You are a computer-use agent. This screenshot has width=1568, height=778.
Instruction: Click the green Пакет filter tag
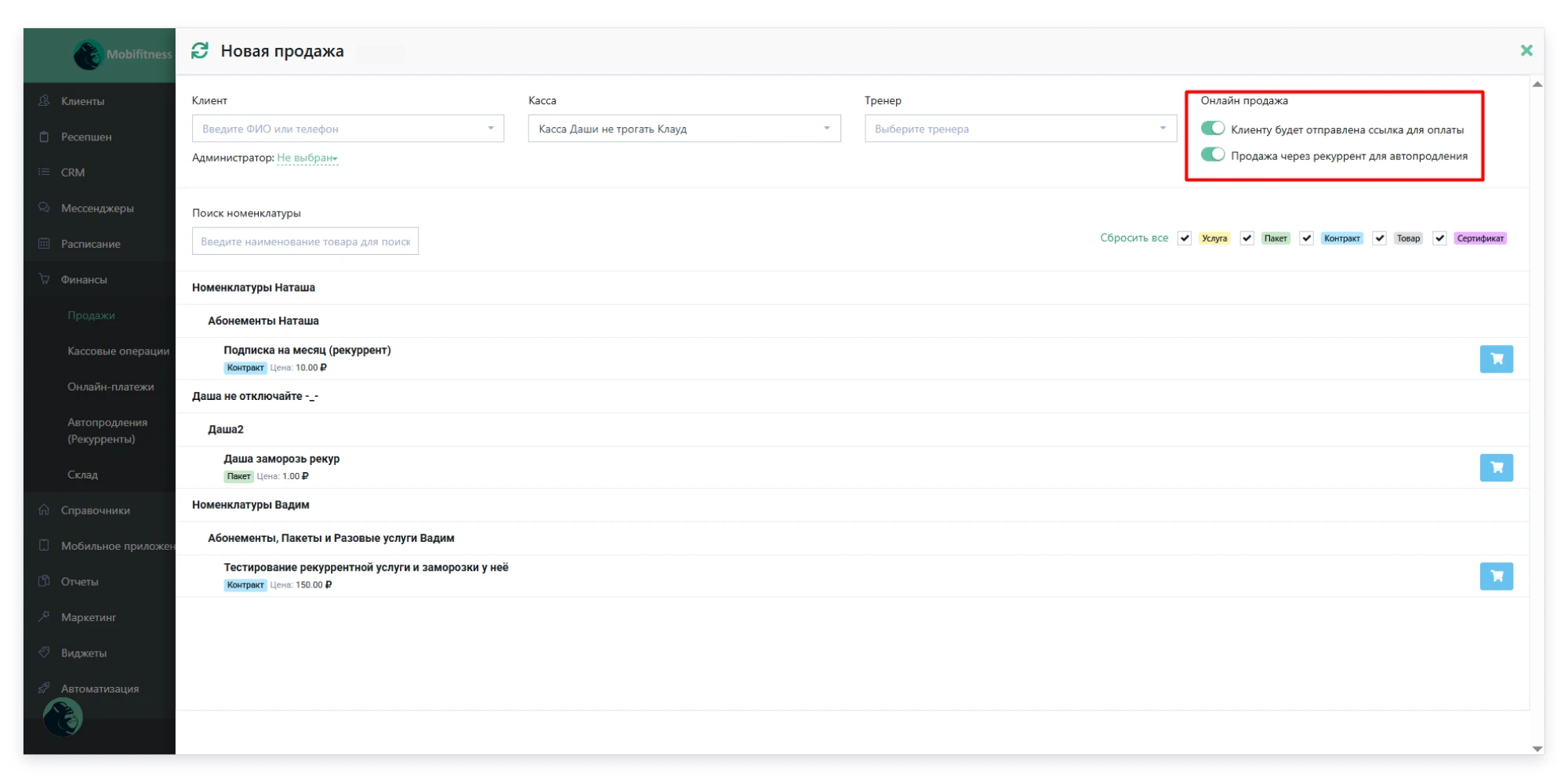1275,238
